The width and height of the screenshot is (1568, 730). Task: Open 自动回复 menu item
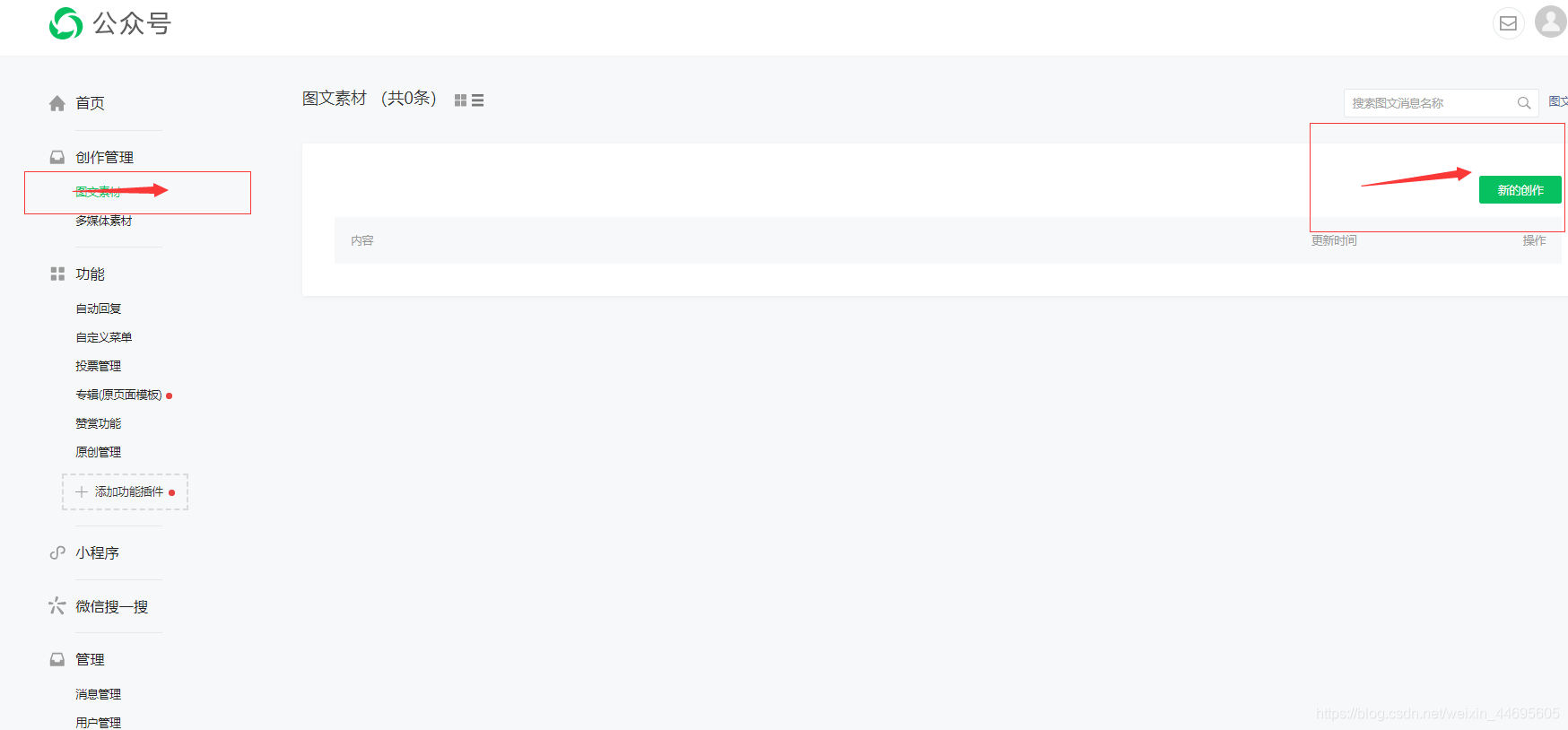[99, 309]
